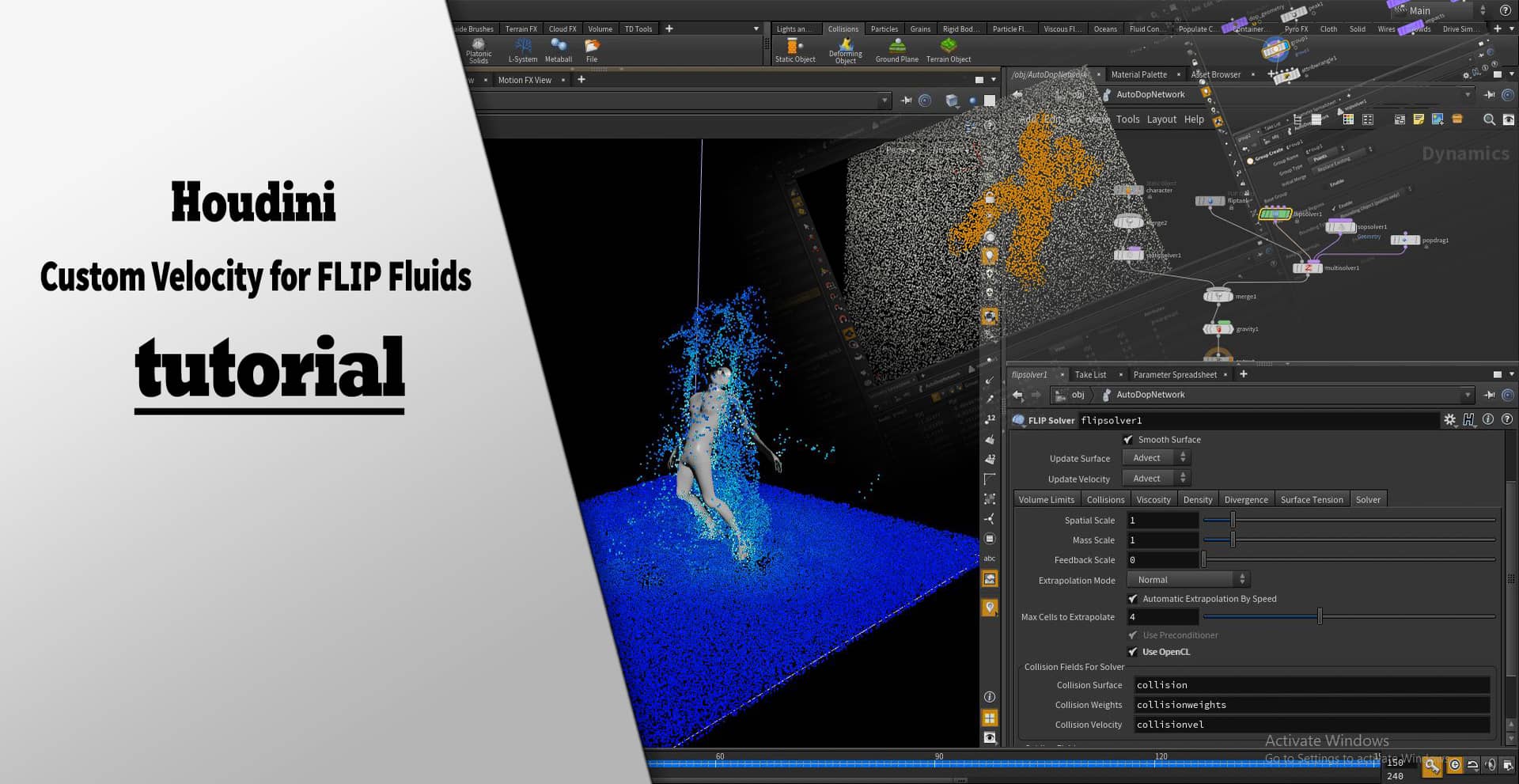Open the Extrapolation Mode Normal dropdown

tap(1188, 580)
